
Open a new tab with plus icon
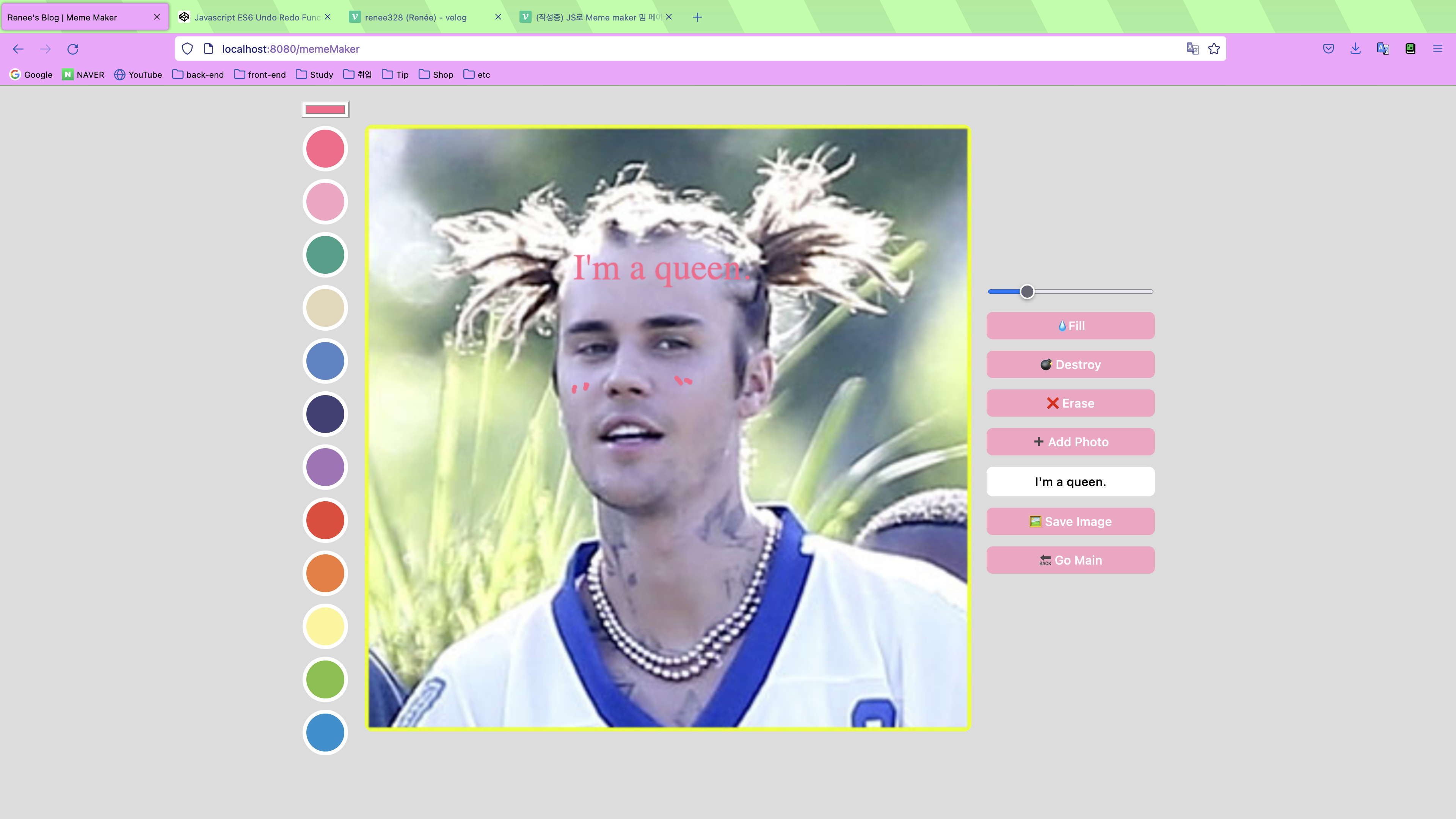[x=698, y=17]
